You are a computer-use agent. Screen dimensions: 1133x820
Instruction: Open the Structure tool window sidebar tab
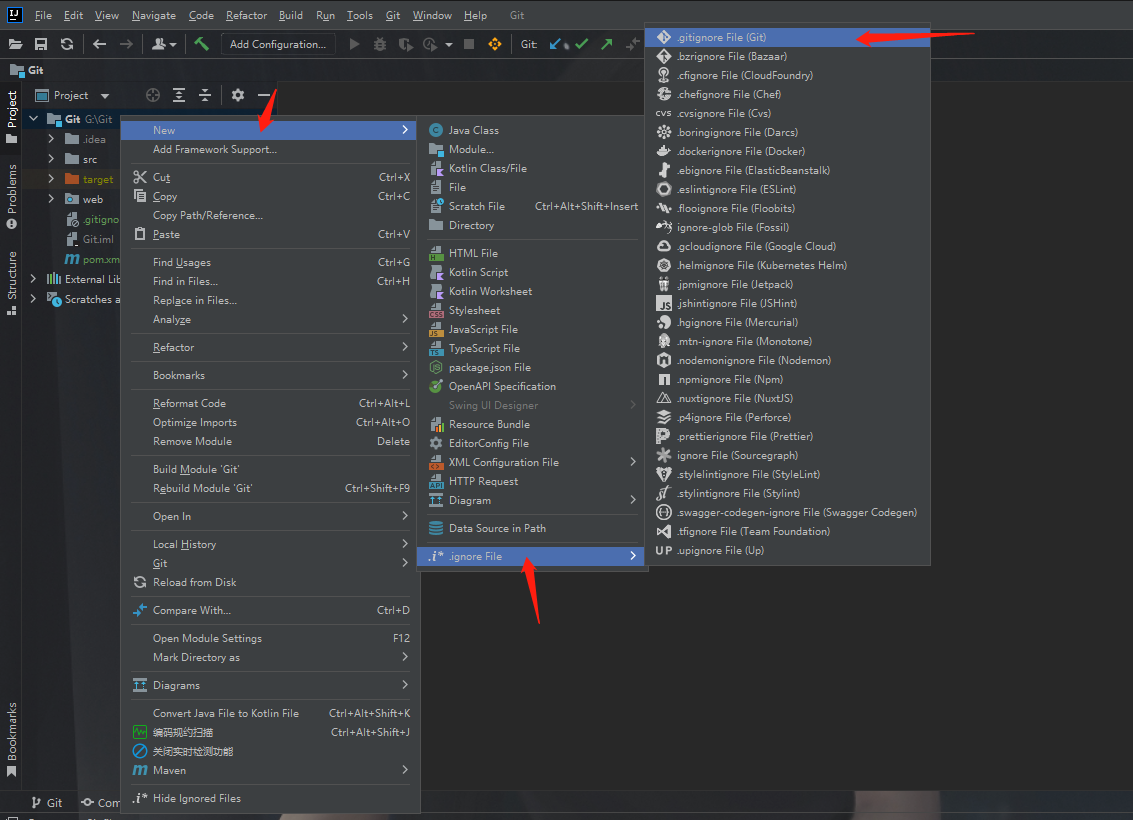coord(12,283)
